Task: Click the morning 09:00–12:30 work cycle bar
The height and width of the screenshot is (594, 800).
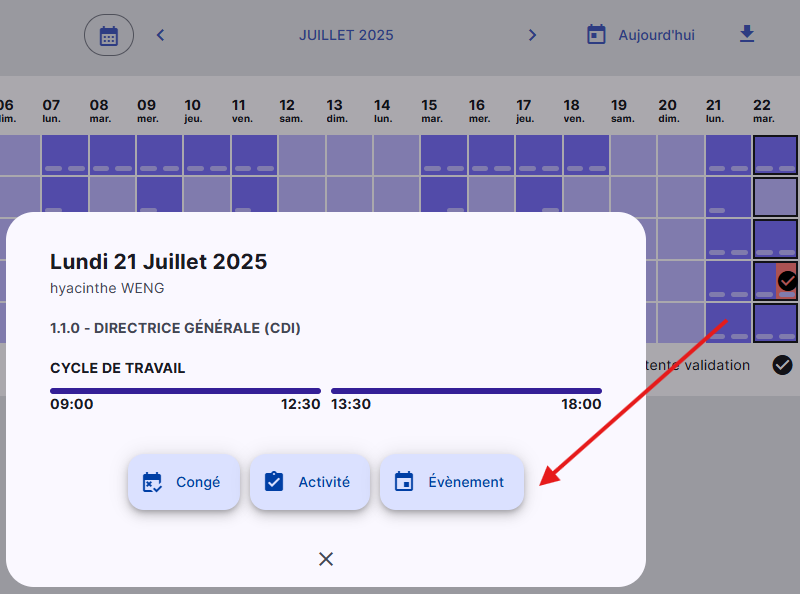Action: click(185, 391)
